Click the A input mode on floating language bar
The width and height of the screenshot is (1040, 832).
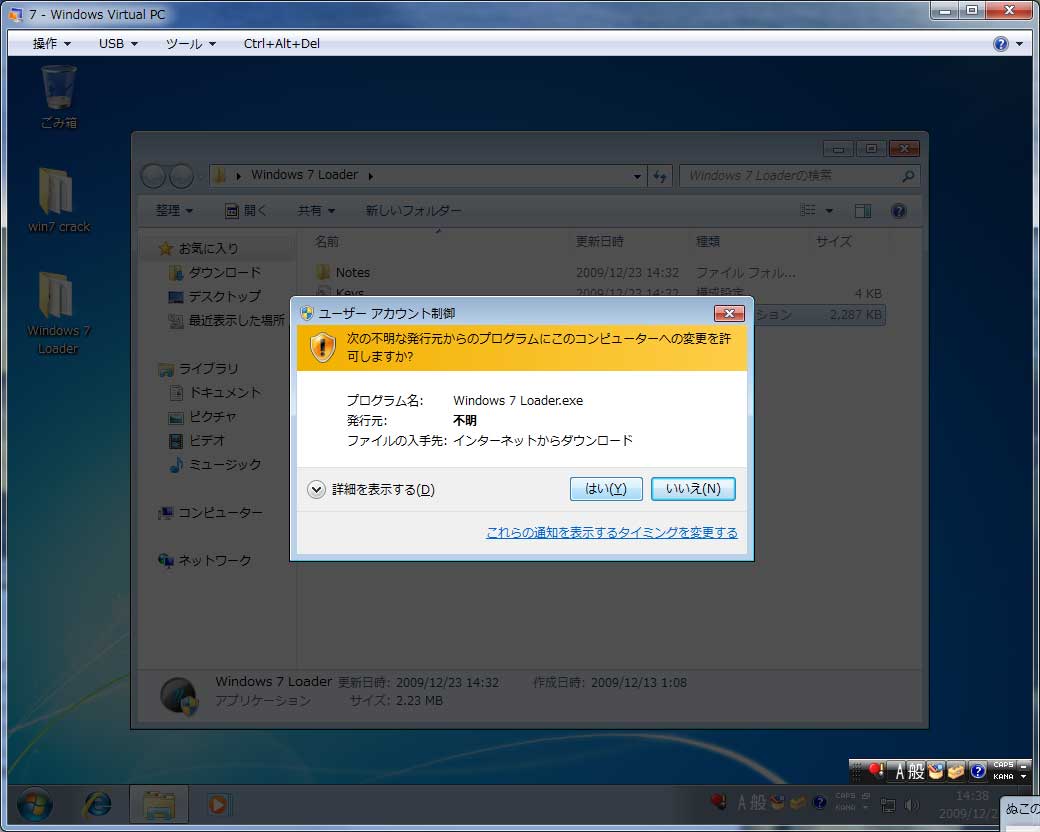click(x=899, y=772)
